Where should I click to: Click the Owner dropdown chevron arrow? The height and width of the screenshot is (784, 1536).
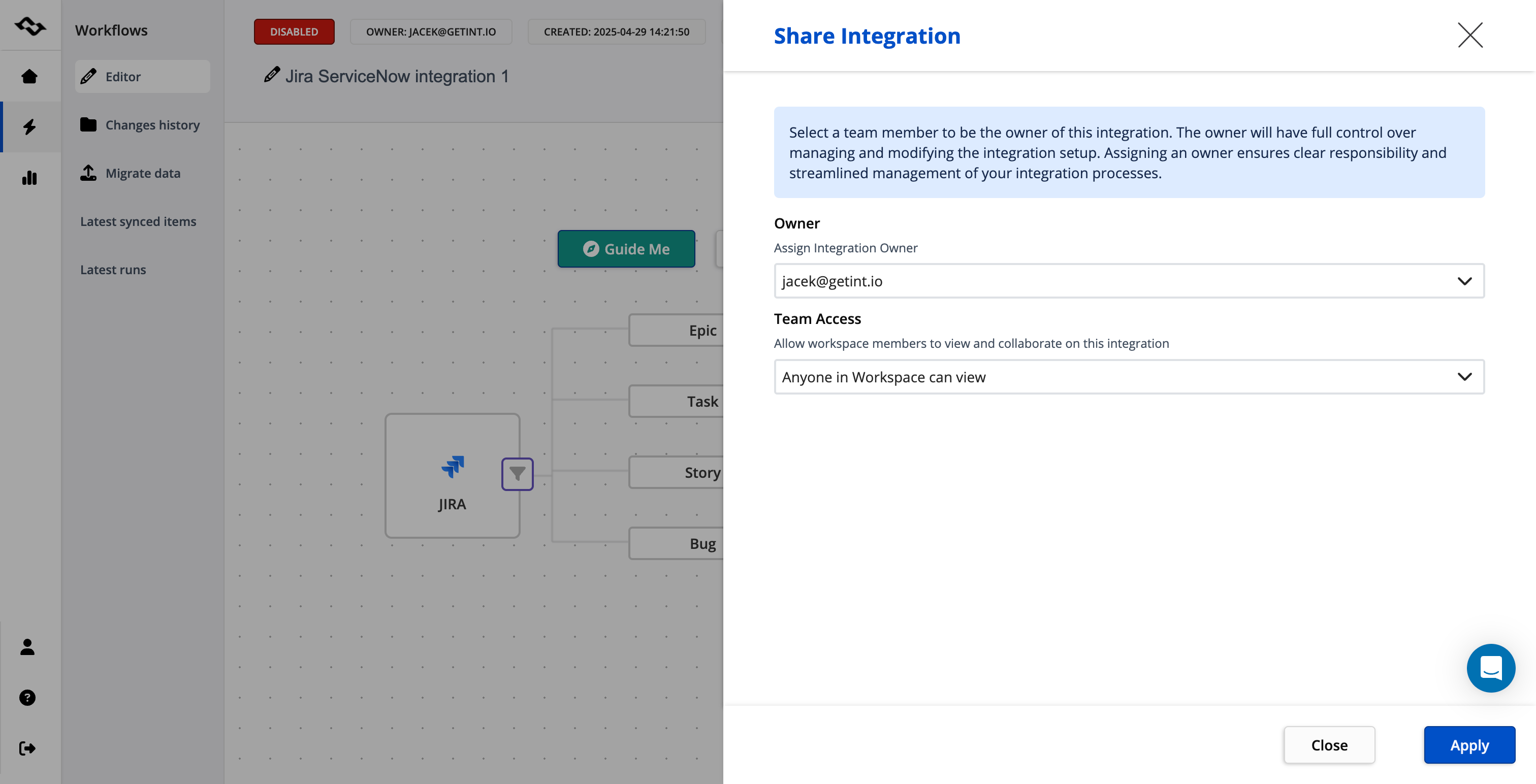pos(1464,281)
